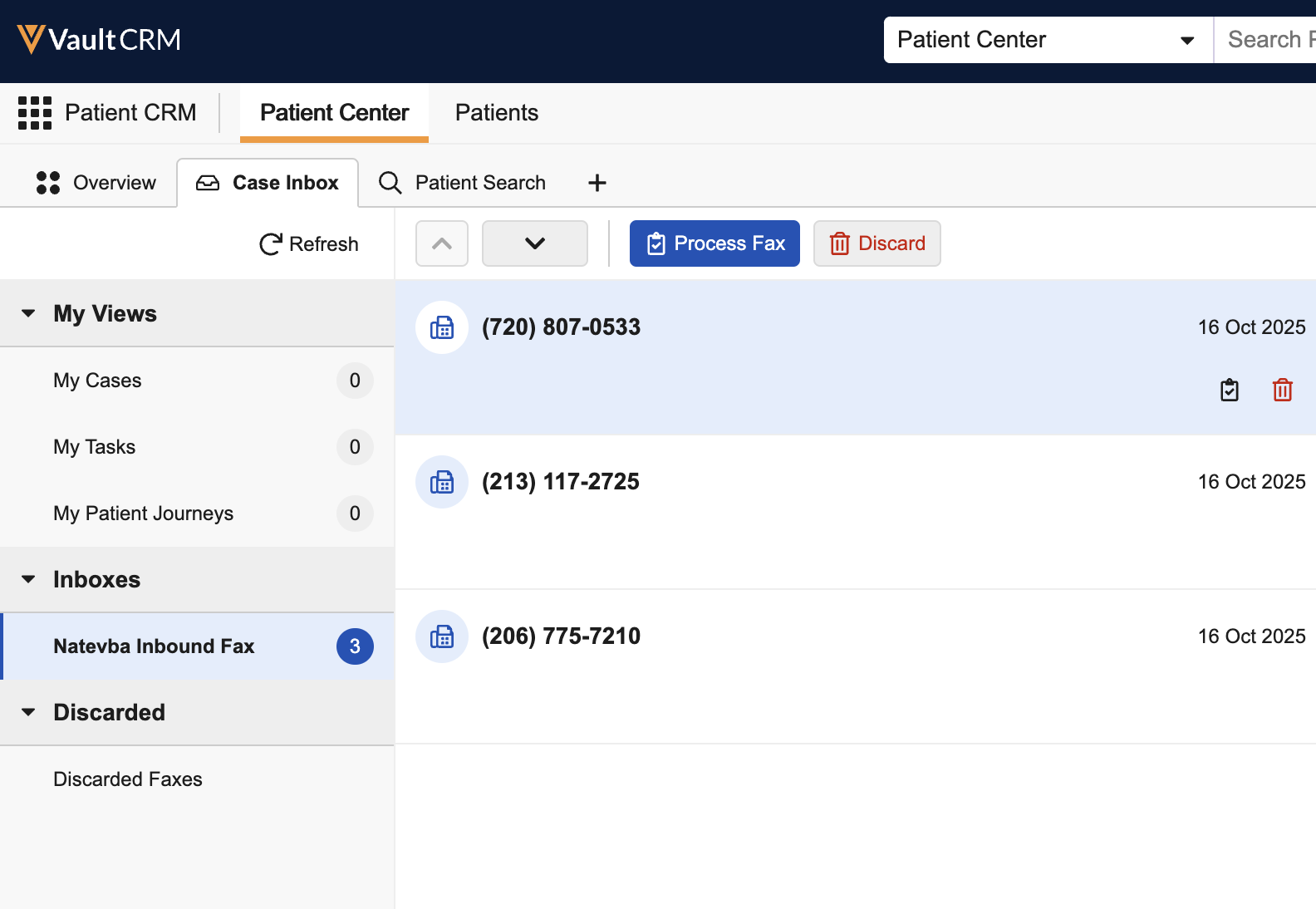
Task: Click the process clipboard icon on the (720) 807-0533 row
Action: 1229,390
